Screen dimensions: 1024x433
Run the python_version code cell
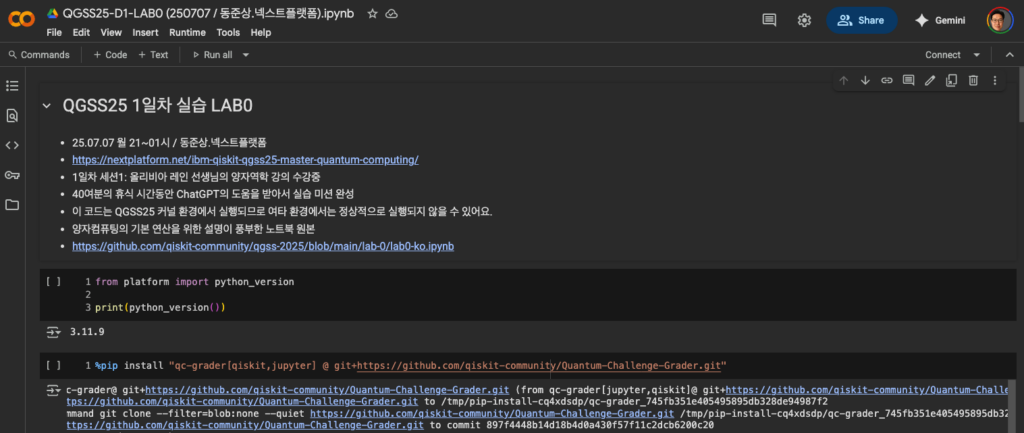tap(54, 281)
